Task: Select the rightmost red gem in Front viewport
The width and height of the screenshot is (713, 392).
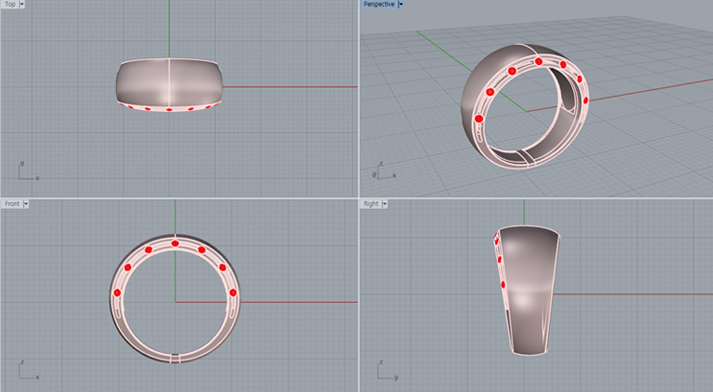Action: click(233, 292)
